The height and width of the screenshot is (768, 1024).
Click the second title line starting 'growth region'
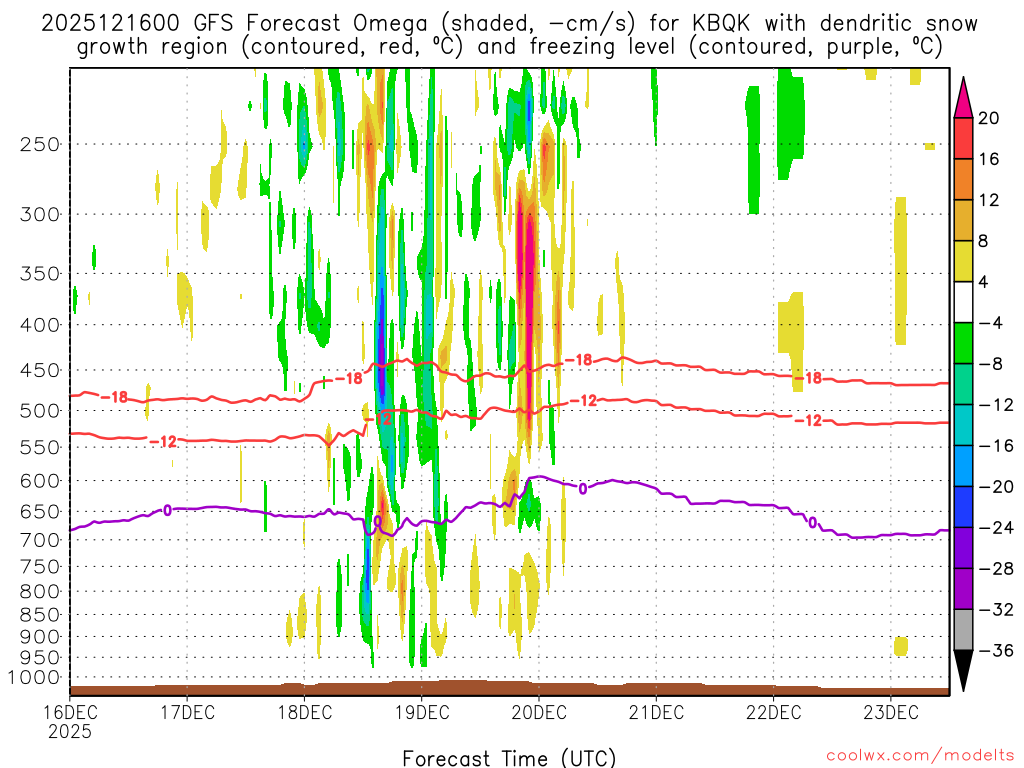pos(509,47)
